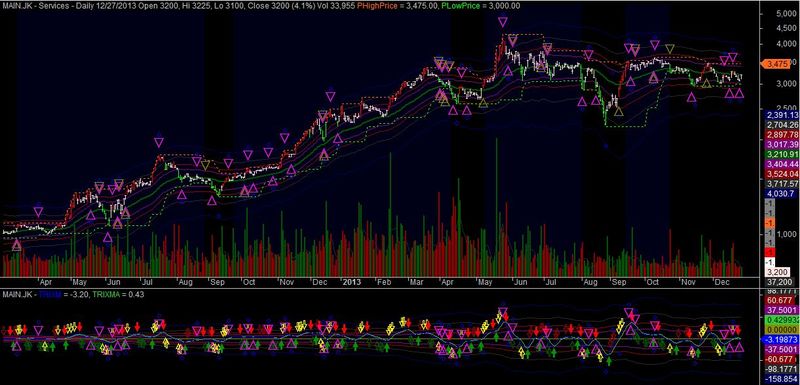Image resolution: width=800 pixels, height=385 pixels.
Task: Click the magenta down-triangle near top of lower TRIX pane
Action: (503, 312)
